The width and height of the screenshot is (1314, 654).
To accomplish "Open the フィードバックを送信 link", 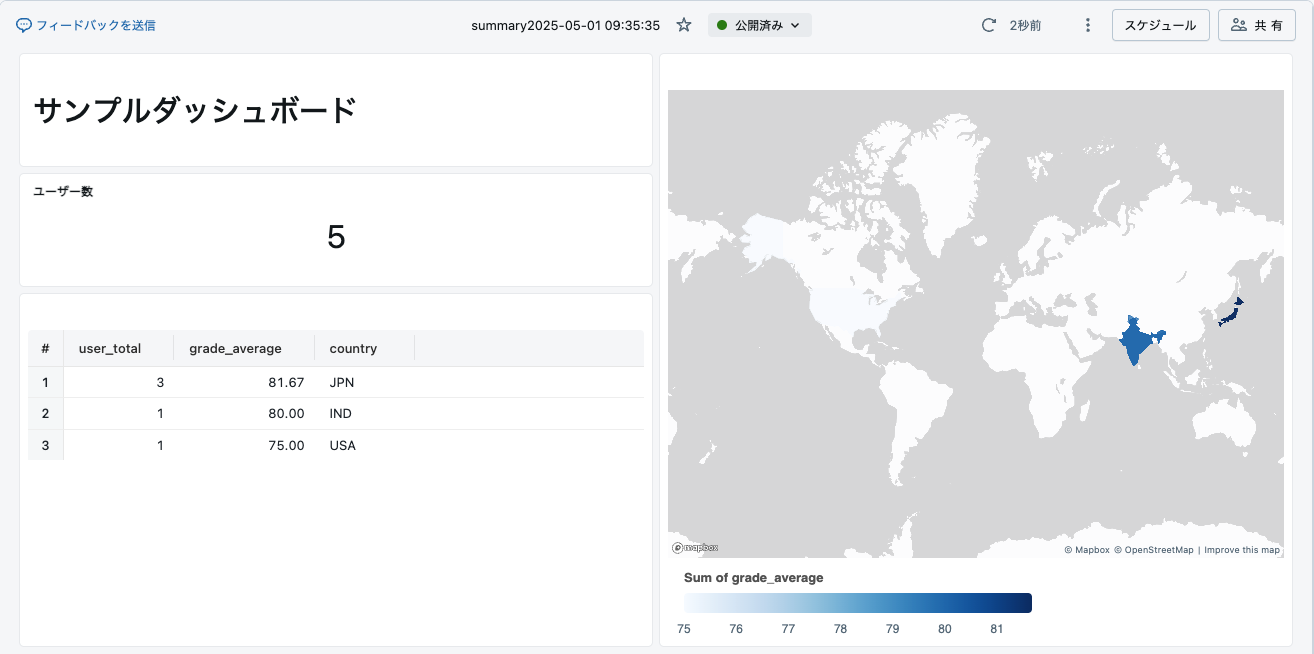I will coord(95,25).
